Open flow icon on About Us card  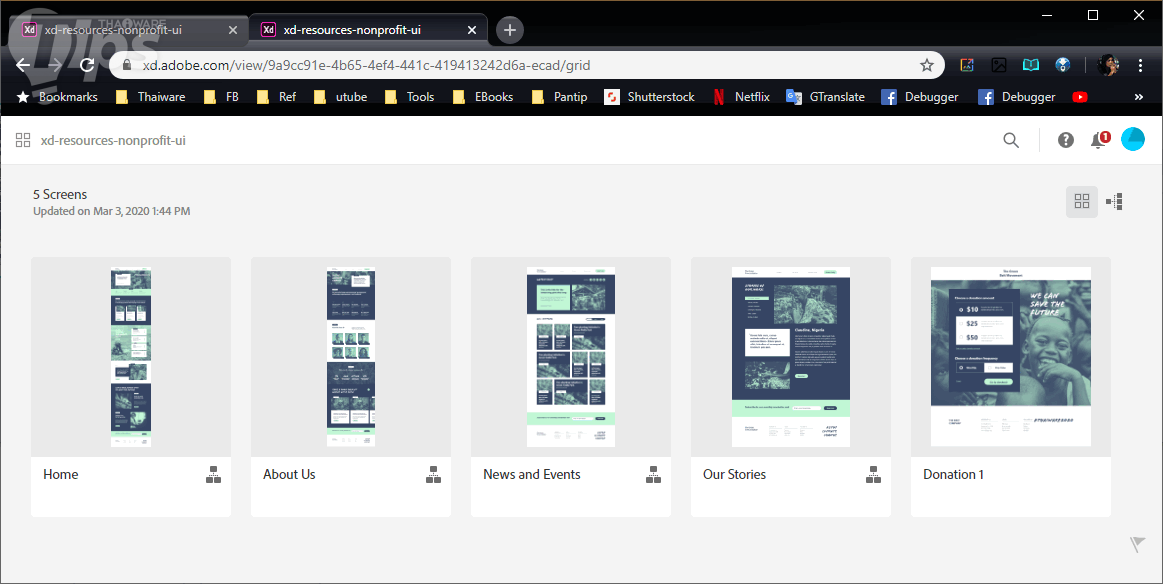click(x=434, y=475)
